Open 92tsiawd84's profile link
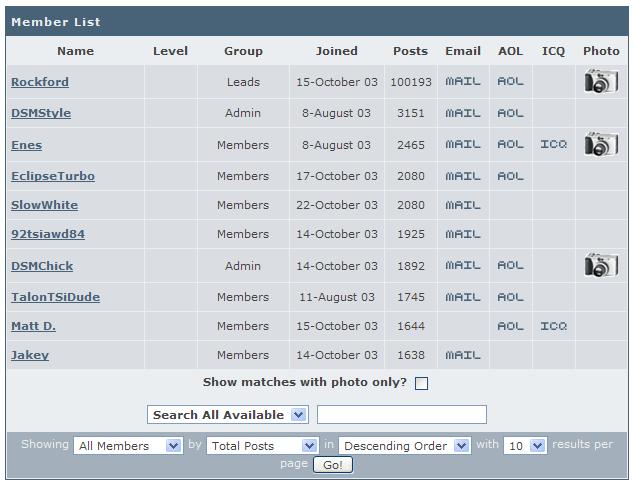The image size is (635, 486). click(48, 234)
